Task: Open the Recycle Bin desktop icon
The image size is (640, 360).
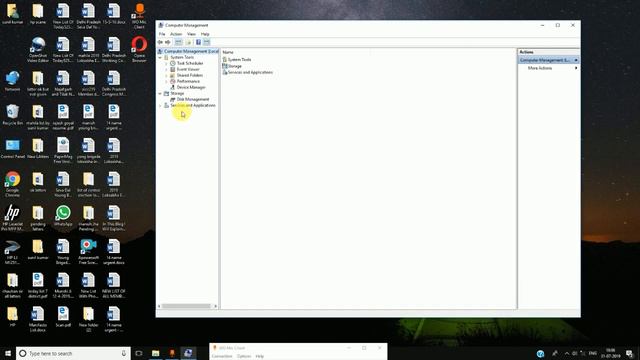Action: click(x=13, y=115)
